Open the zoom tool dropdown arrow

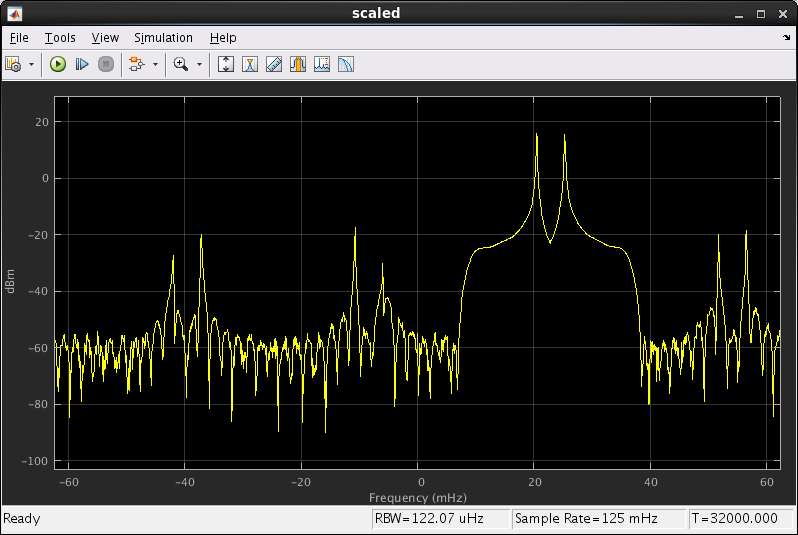coord(199,64)
